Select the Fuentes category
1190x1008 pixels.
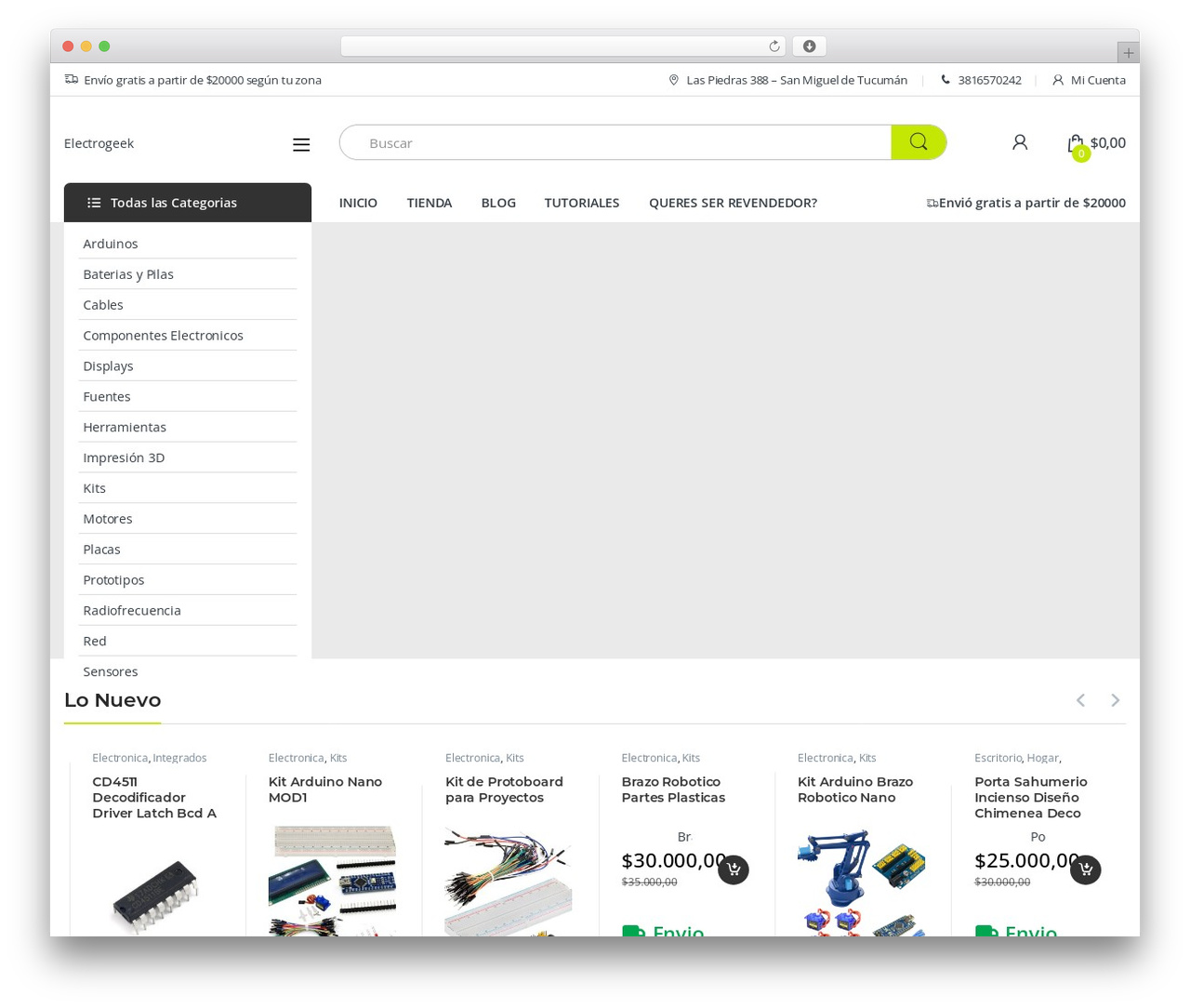point(107,397)
